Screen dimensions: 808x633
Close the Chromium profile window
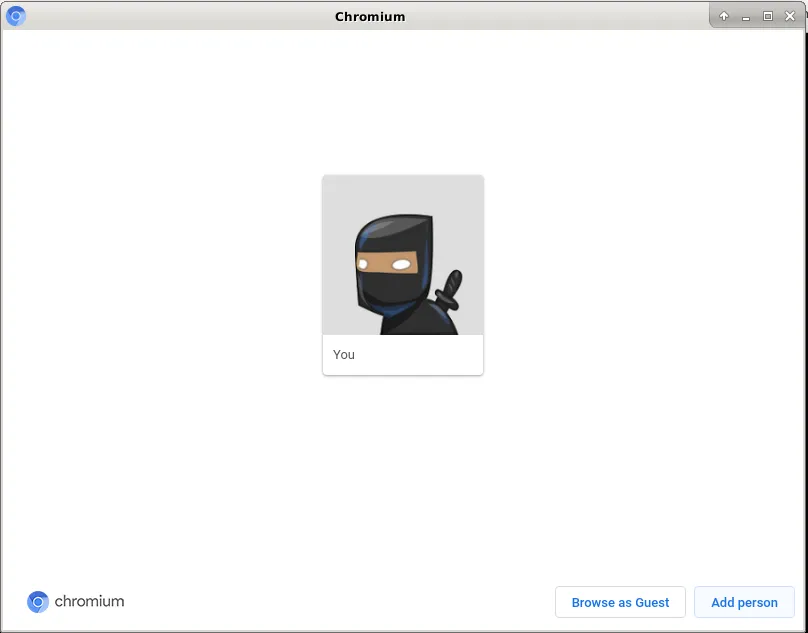coord(790,16)
